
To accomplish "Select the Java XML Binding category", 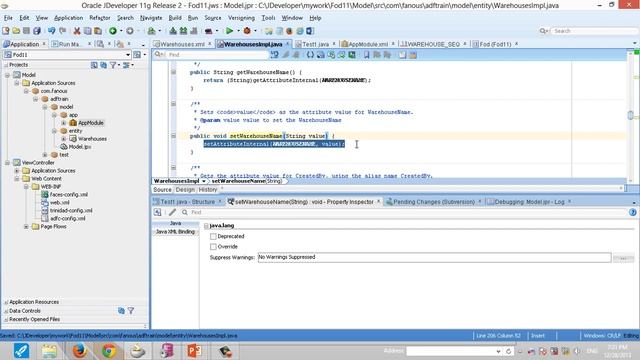I will [176, 232].
